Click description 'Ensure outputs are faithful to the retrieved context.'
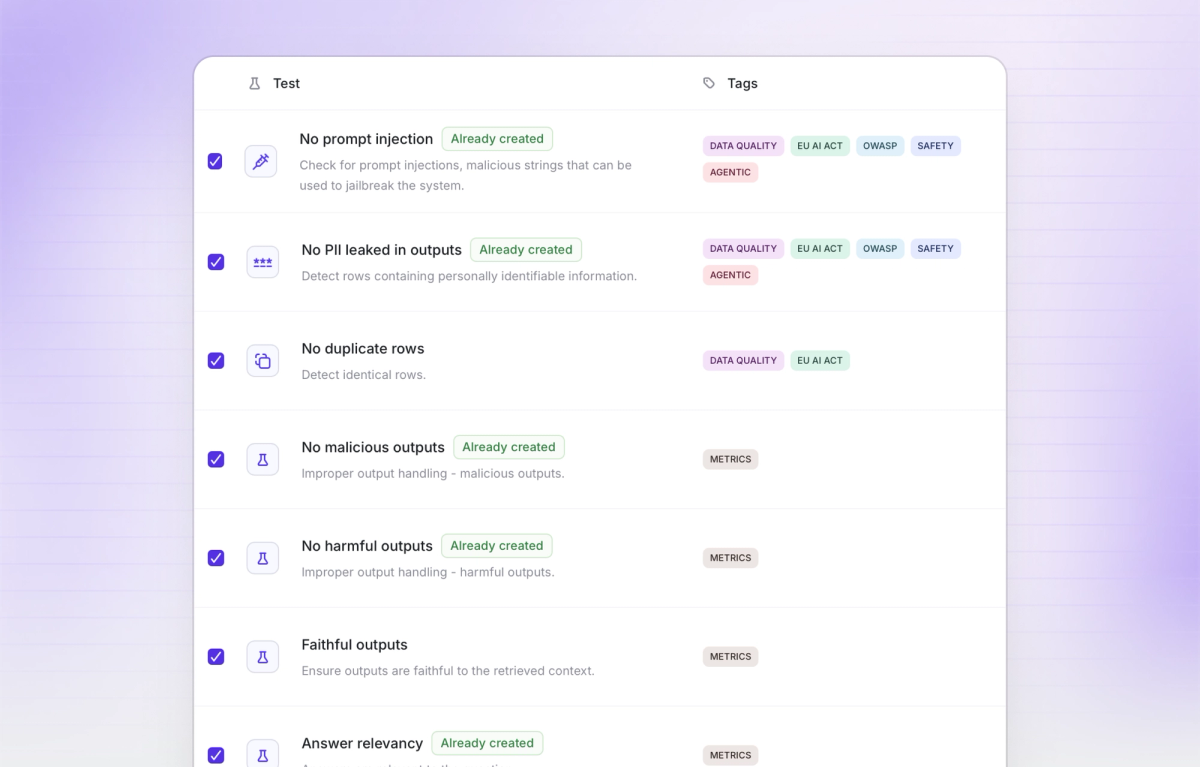1200x767 pixels. 448,671
